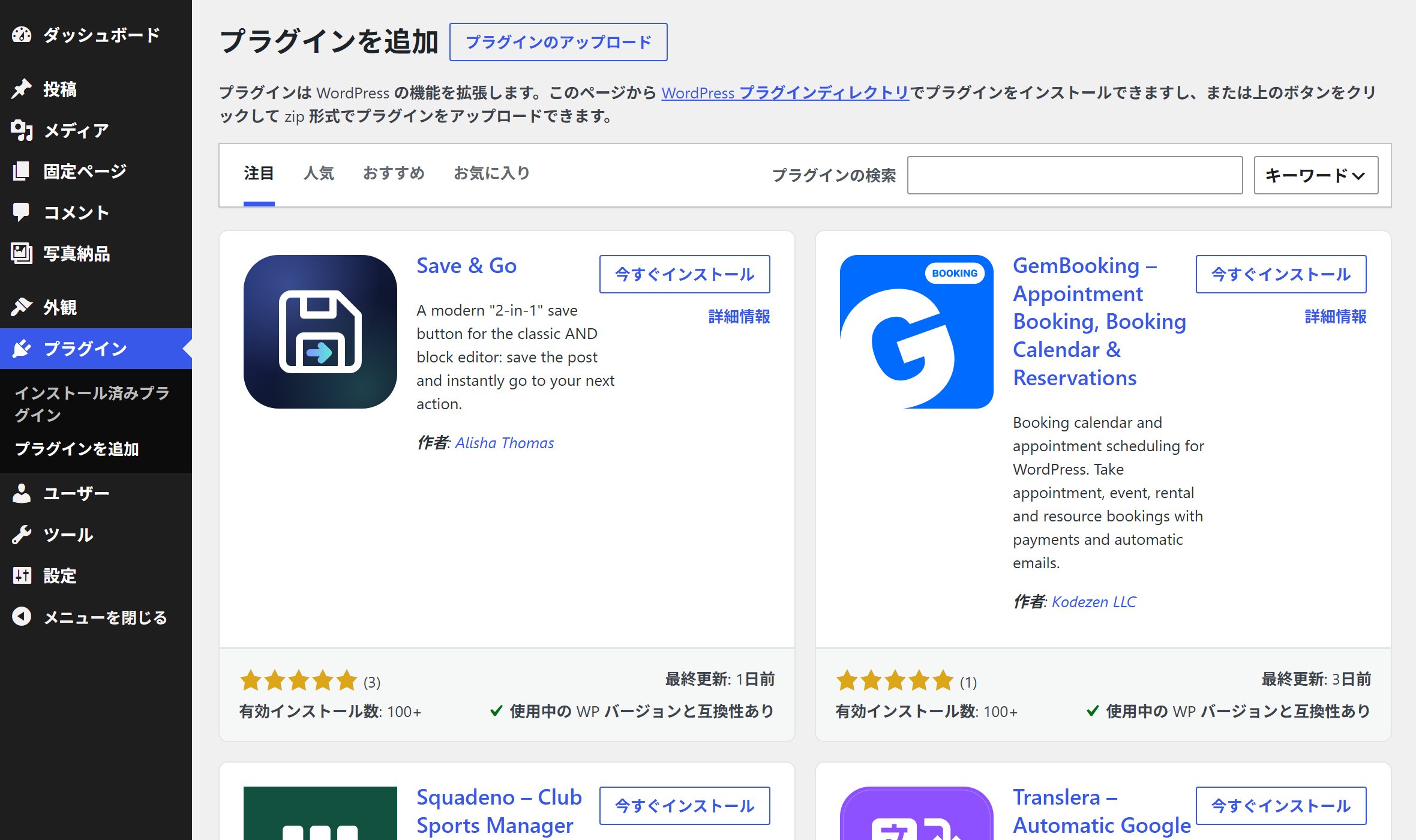Open the メディア menu item

click(96, 130)
